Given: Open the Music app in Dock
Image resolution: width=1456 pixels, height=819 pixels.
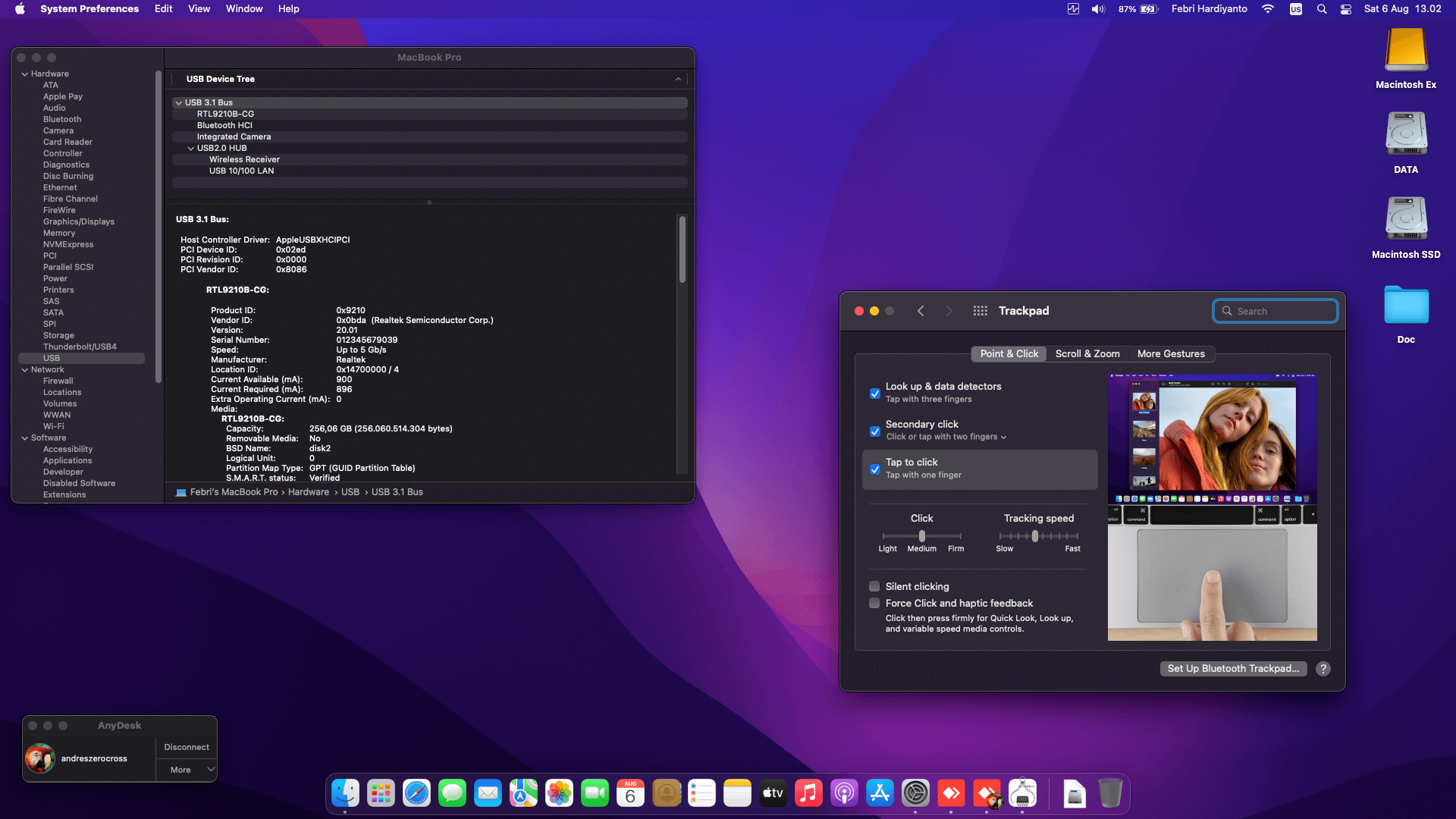Looking at the screenshot, I should (808, 794).
